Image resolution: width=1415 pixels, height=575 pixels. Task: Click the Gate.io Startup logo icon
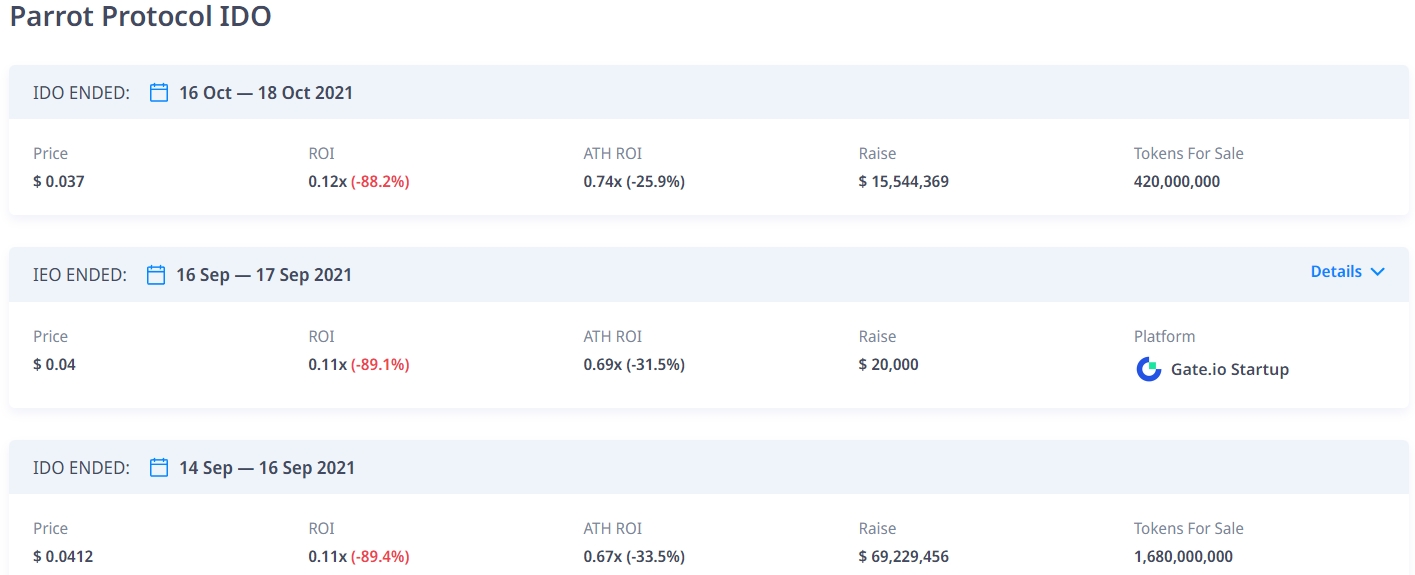(x=1149, y=369)
